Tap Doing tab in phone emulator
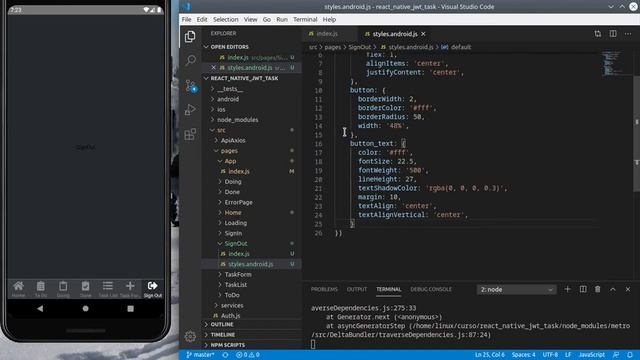The image size is (640, 360). pyautogui.click(x=63, y=289)
